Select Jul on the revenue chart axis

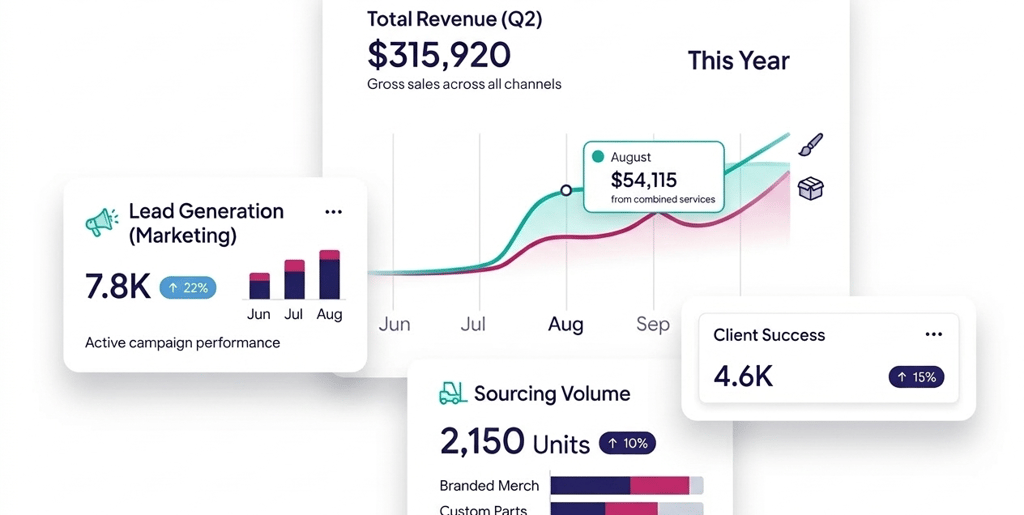[x=473, y=324]
